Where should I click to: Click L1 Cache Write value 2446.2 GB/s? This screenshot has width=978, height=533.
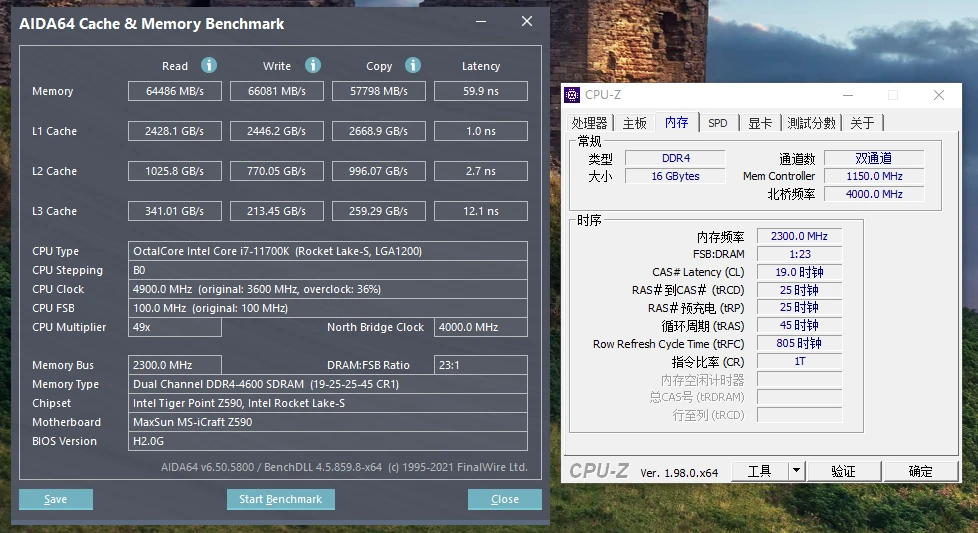(x=277, y=131)
